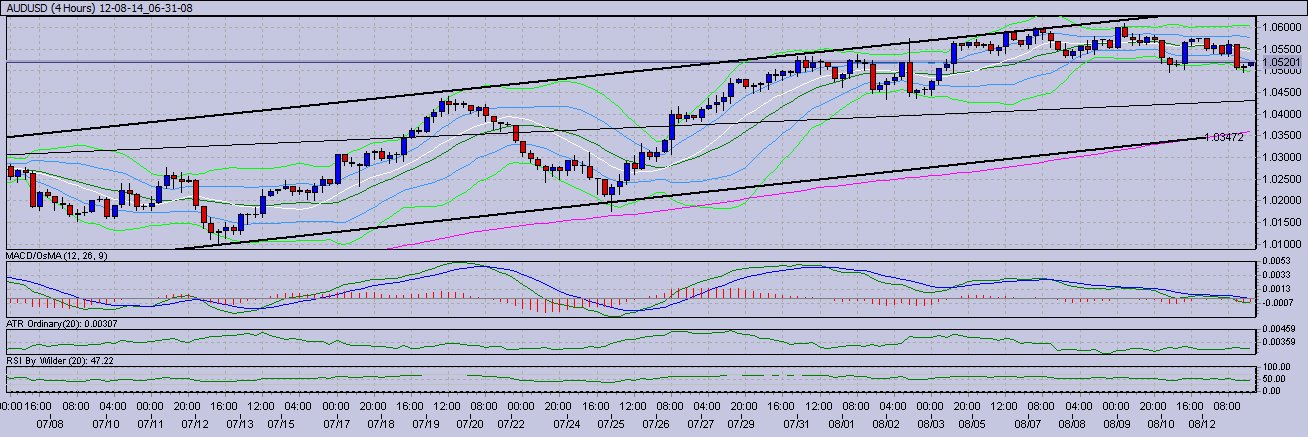Select the 0.00459 ATR scale value
This screenshot has height=437, width=1308.
click(x=1281, y=329)
